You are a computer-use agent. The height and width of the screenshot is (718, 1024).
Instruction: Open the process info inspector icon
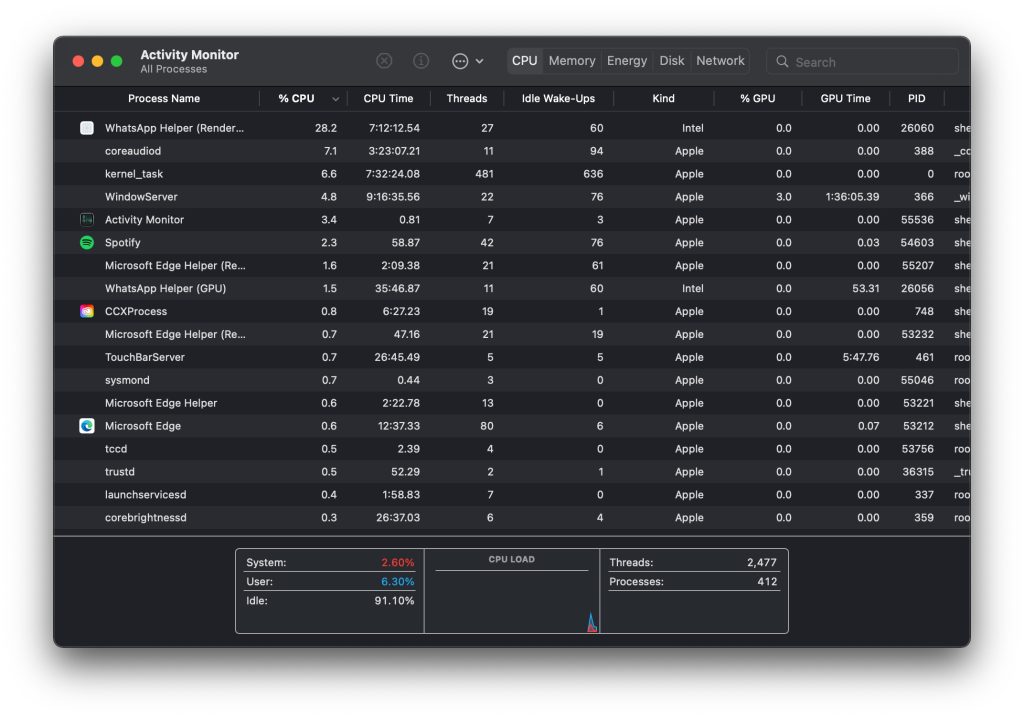tap(421, 61)
